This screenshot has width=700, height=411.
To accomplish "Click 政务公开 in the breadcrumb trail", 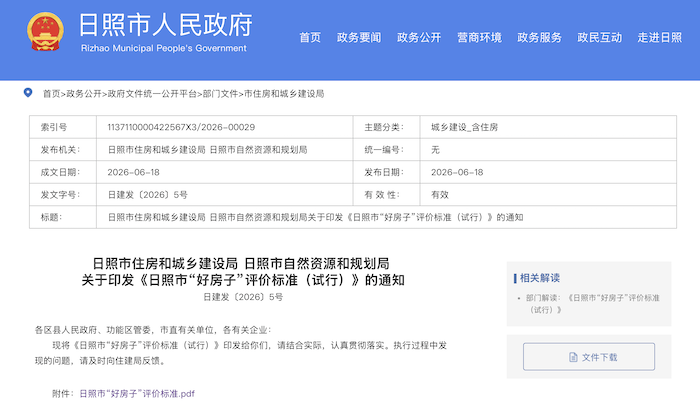I will [x=84, y=94].
